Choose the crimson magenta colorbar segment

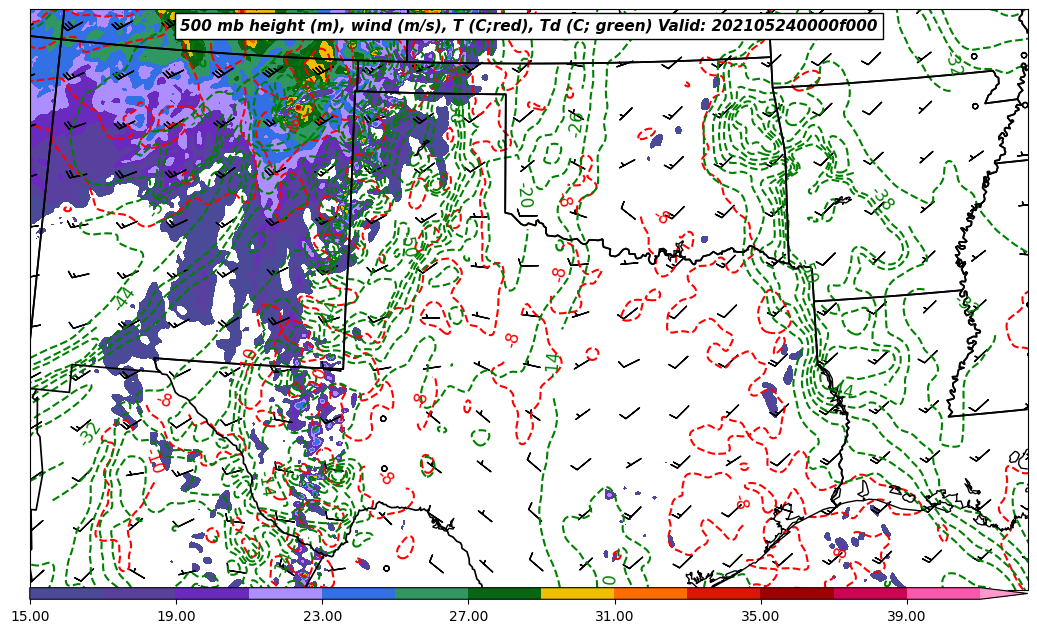[x=869, y=593]
